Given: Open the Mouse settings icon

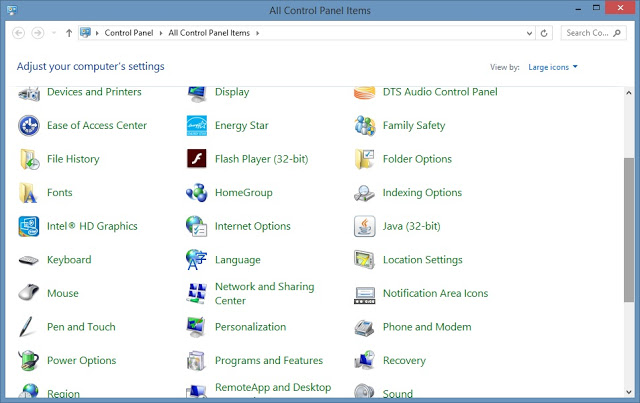Looking at the screenshot, I should click(x=29, y=294).
